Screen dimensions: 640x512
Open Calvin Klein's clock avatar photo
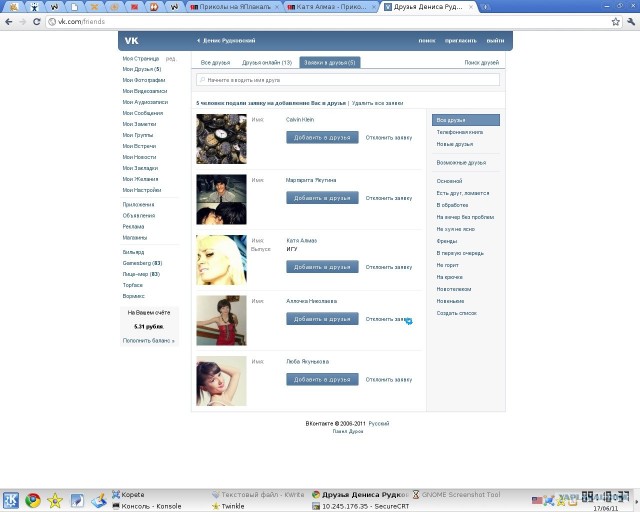[x=221, y=139]
